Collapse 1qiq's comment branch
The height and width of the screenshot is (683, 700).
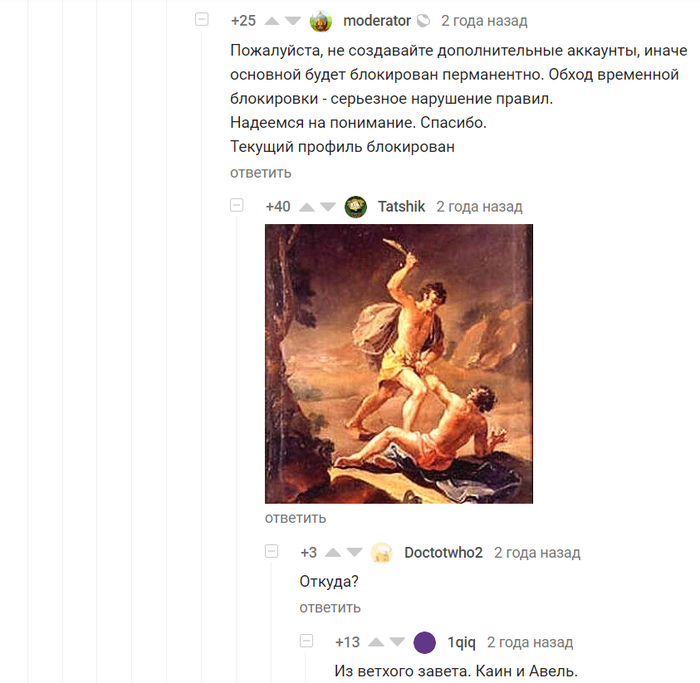tap(306, 641)
